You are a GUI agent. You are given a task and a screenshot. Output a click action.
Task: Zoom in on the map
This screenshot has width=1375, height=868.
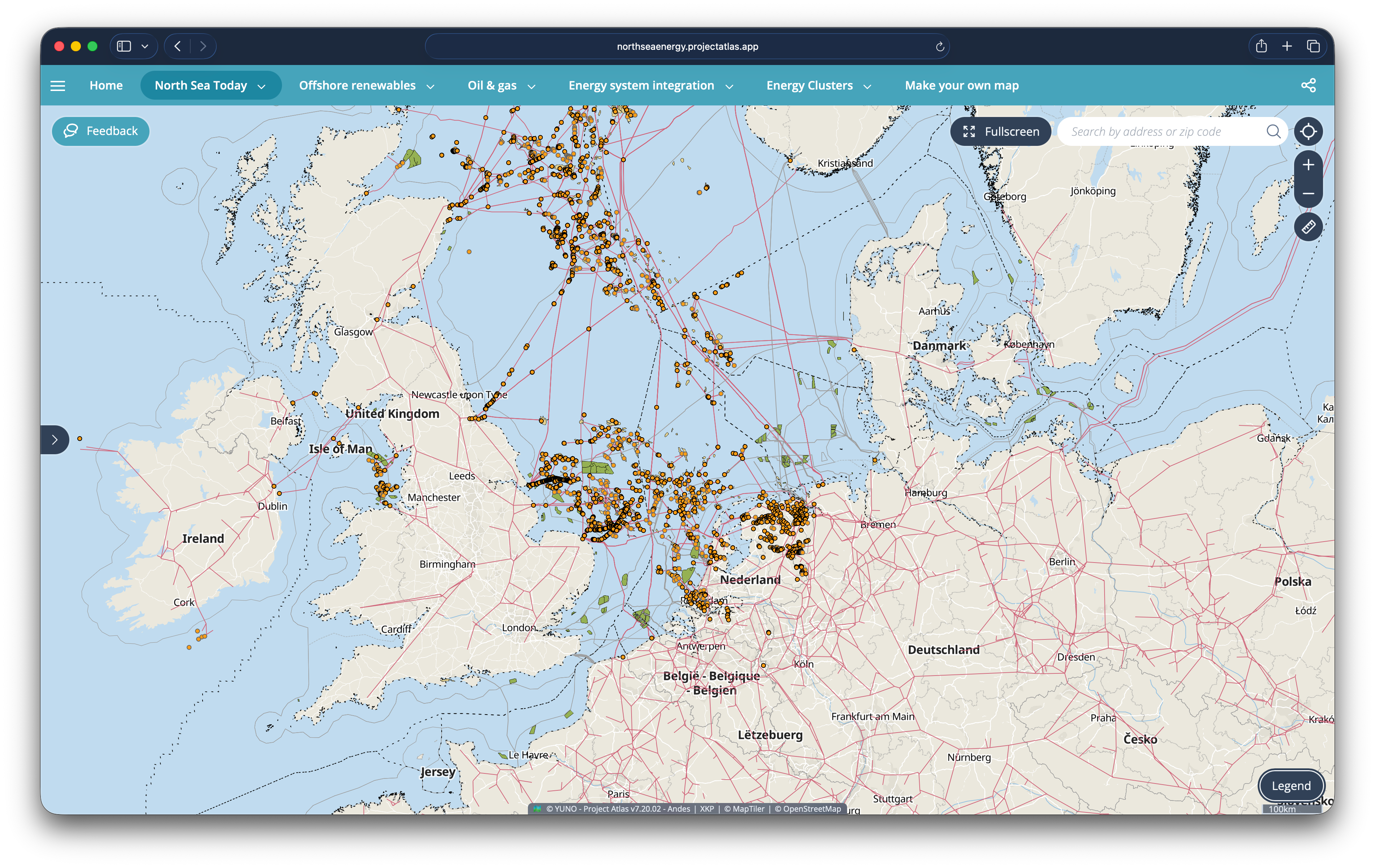pyautogui.click(x=1308, y=165)
